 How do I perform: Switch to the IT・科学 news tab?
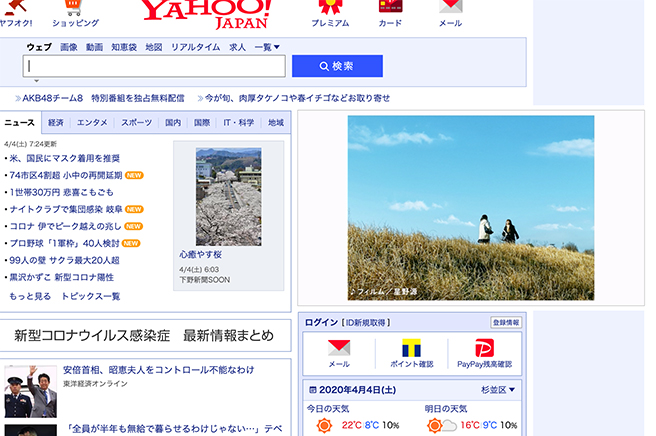(x=238, y=123)
